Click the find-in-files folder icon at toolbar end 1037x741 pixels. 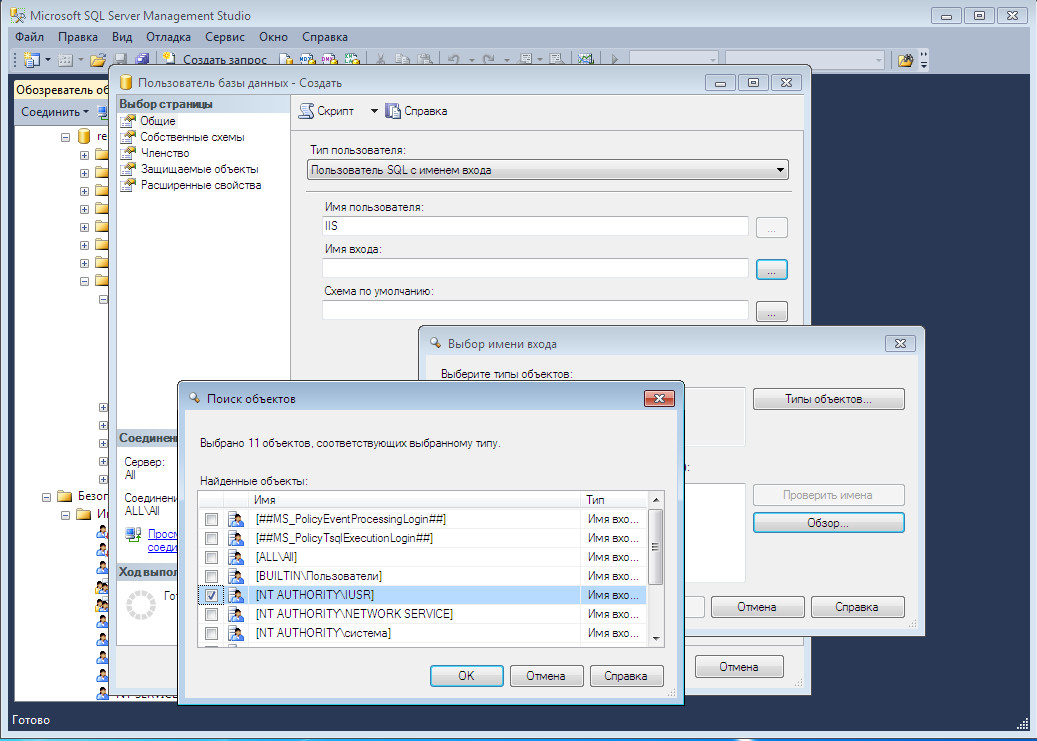pos(905,60)
